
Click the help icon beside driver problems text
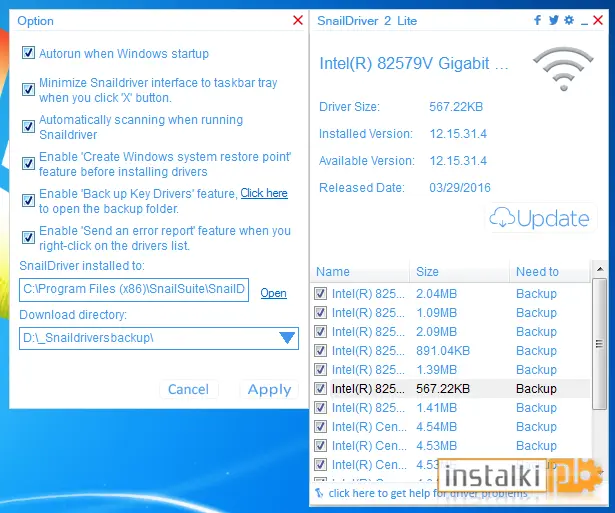(x=319, y=493)
